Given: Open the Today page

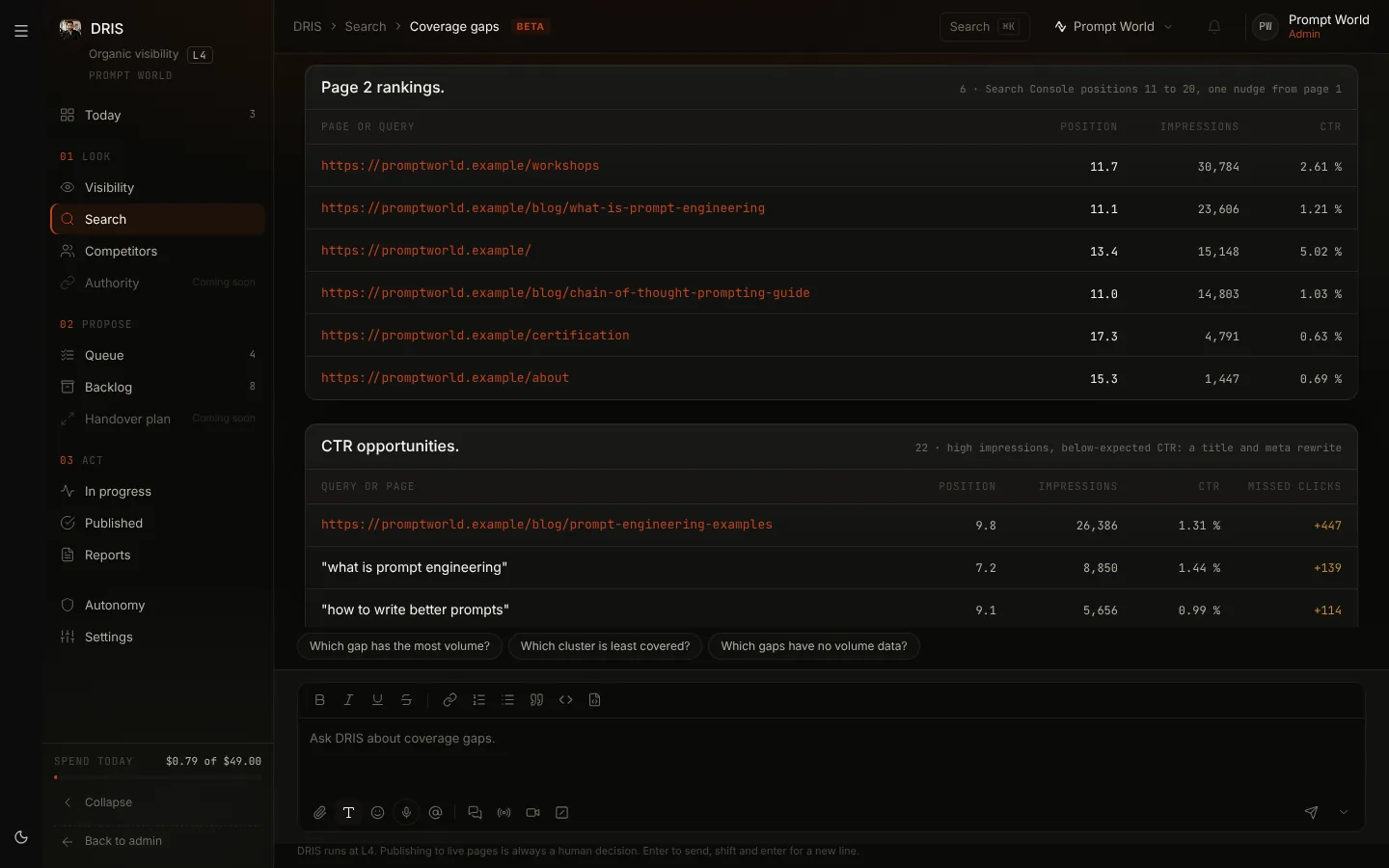Looking at the screenshot, I should [158, 116].
